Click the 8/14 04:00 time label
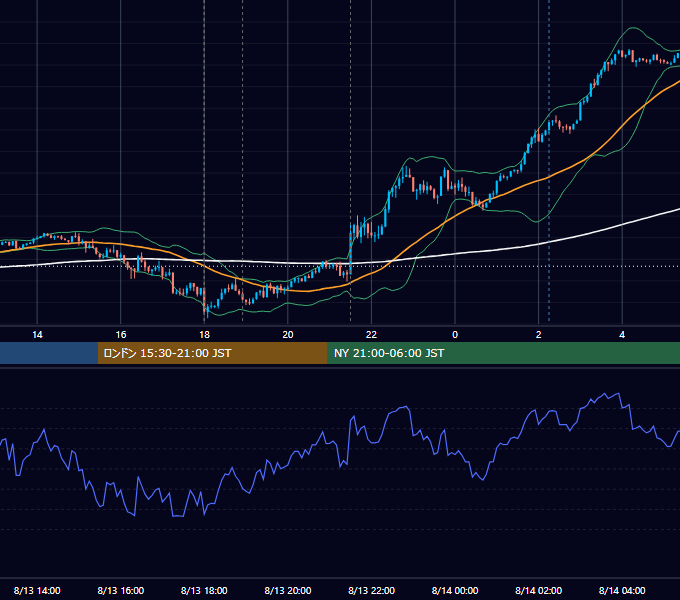The width and height of the screenshot is (680, 600). point(622,590)
